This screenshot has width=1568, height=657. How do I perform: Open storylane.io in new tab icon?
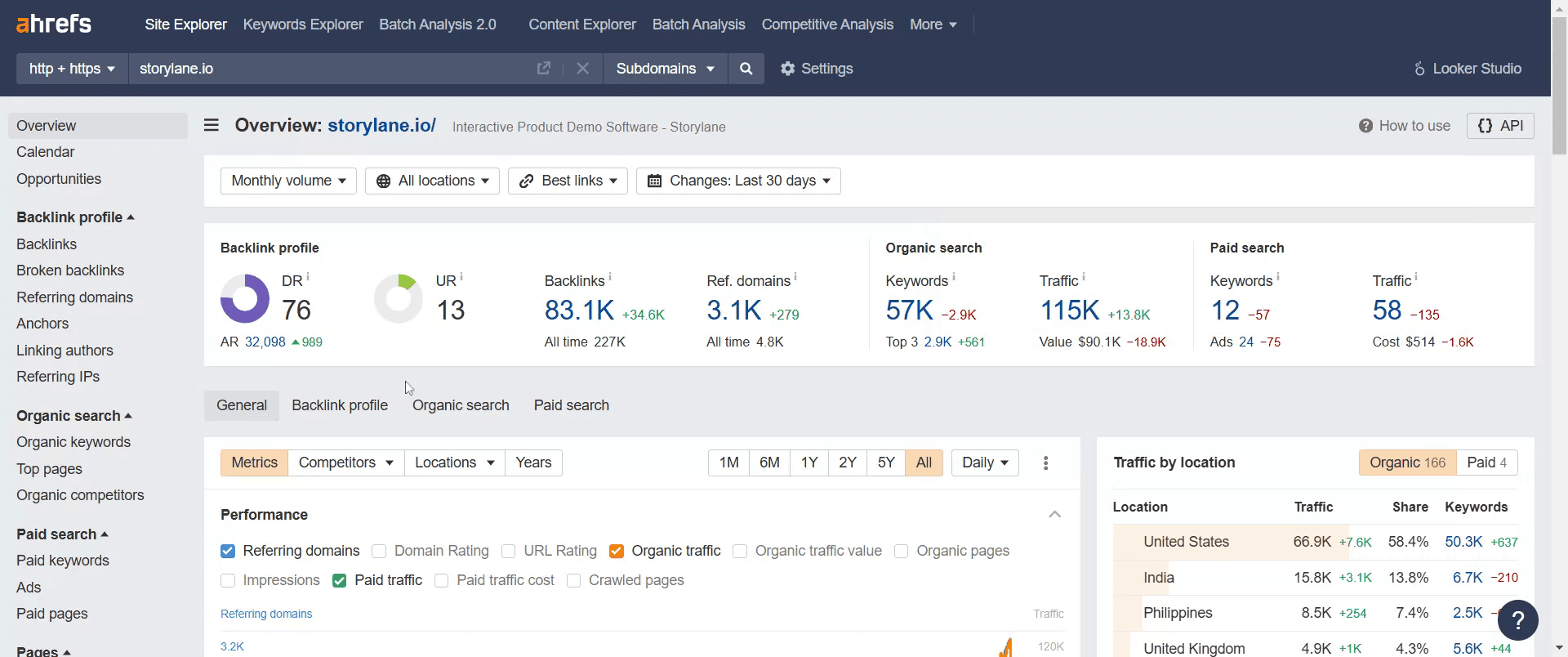point(543,69)
